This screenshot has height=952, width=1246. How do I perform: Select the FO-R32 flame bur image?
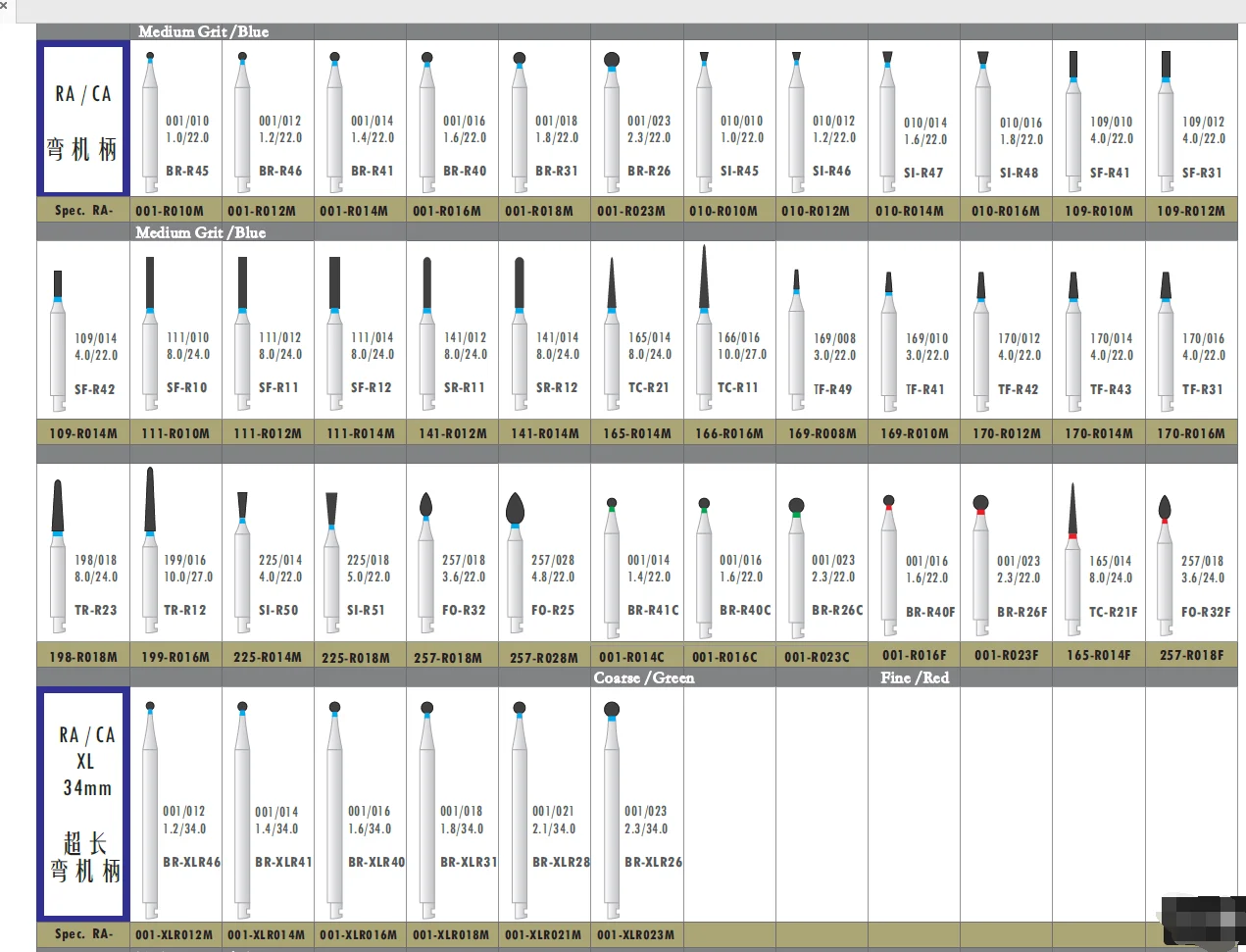pyautogui.click(x=426, y=563)
